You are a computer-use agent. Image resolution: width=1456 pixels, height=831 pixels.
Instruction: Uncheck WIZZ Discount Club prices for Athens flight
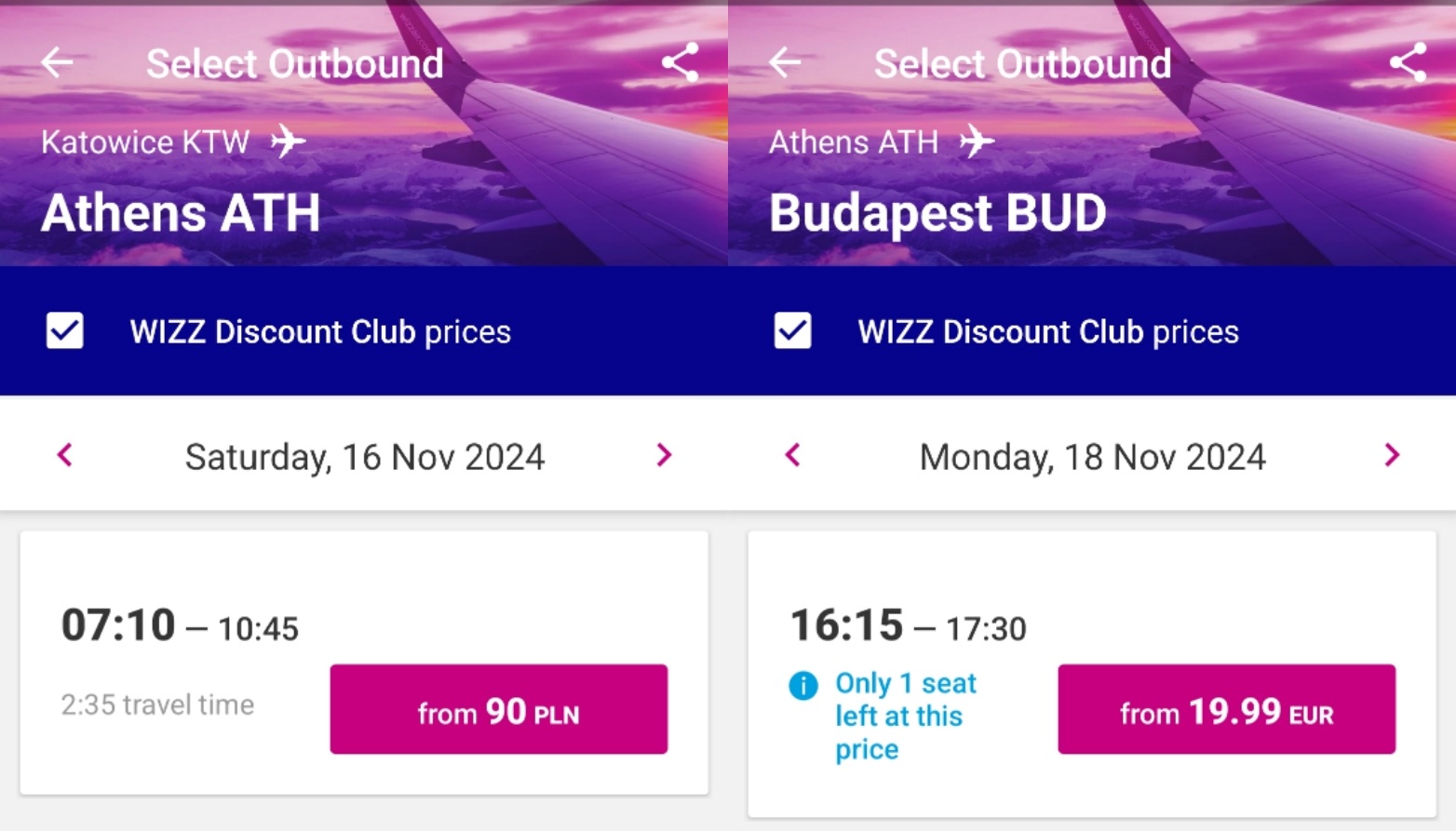[65, 331]
